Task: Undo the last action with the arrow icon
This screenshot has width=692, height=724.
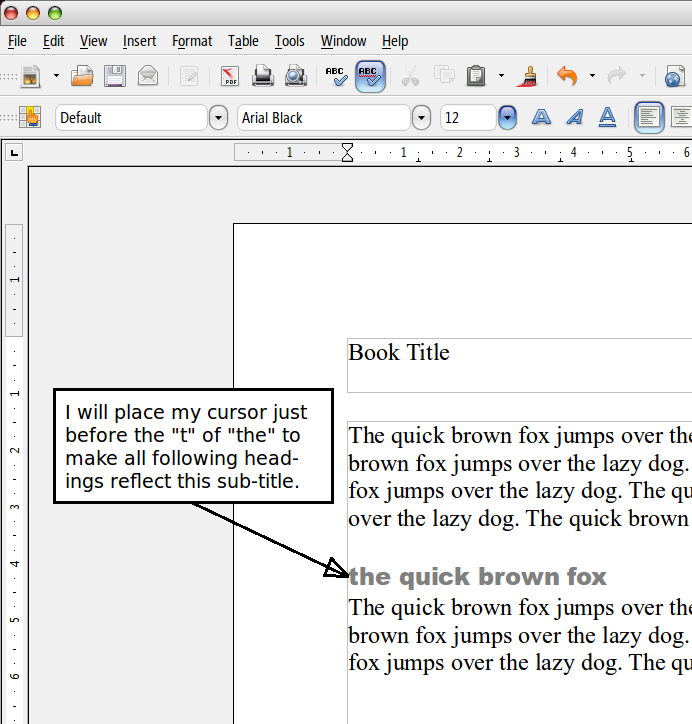Action: click(x=567, y=76)
